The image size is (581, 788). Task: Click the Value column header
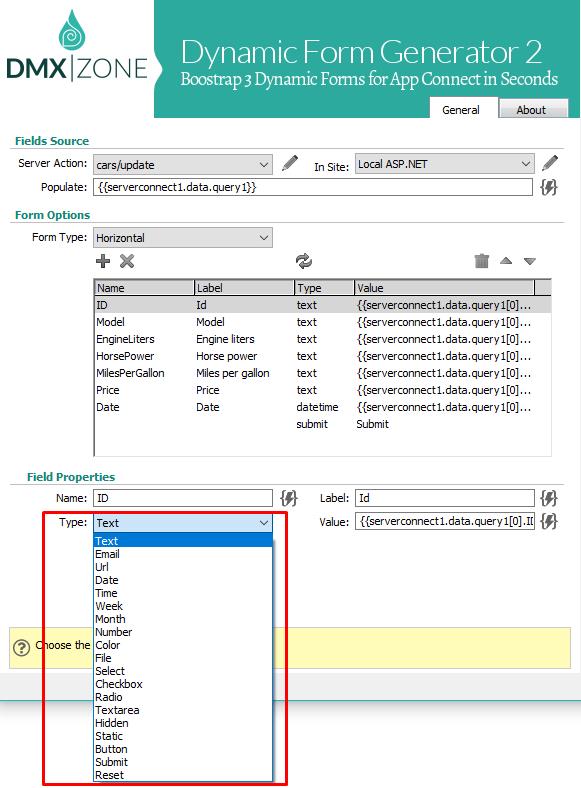coord(444,288)
